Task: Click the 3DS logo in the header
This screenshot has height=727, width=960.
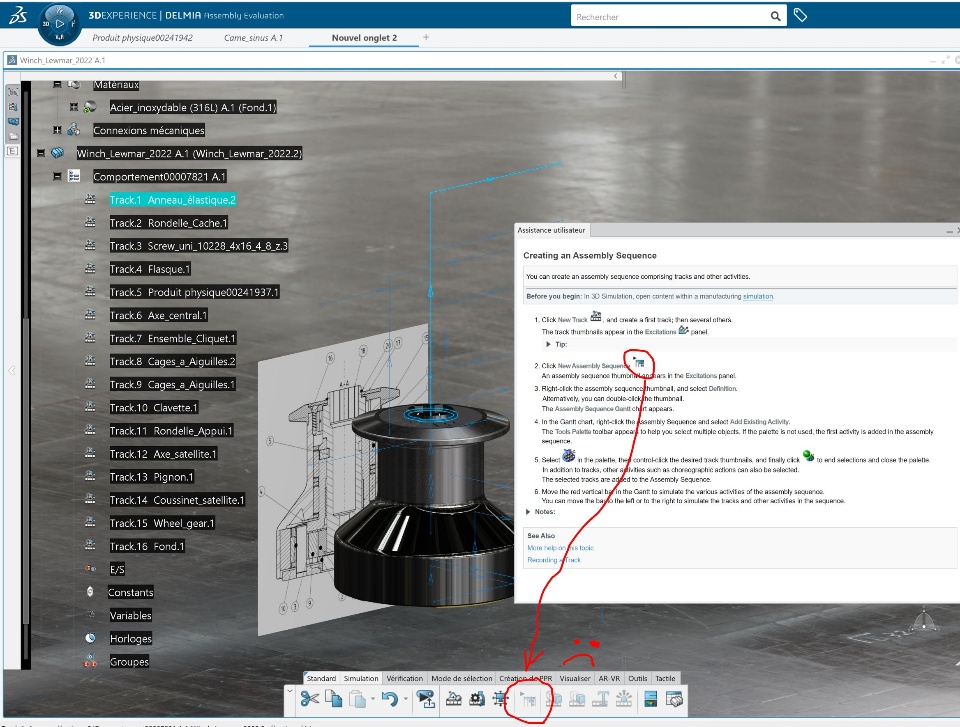Action: (18, 15)
